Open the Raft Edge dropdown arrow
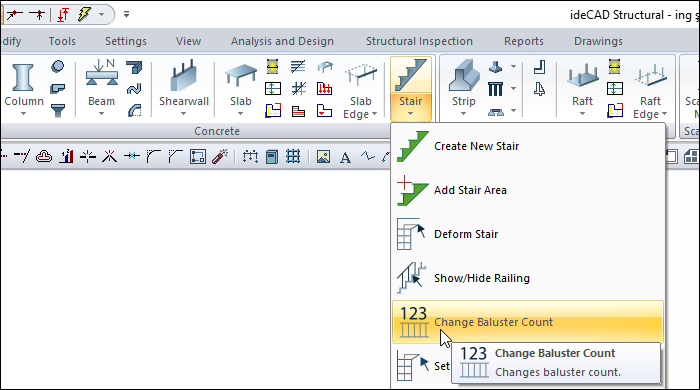The image size is (700, 390). pos(664,114)
